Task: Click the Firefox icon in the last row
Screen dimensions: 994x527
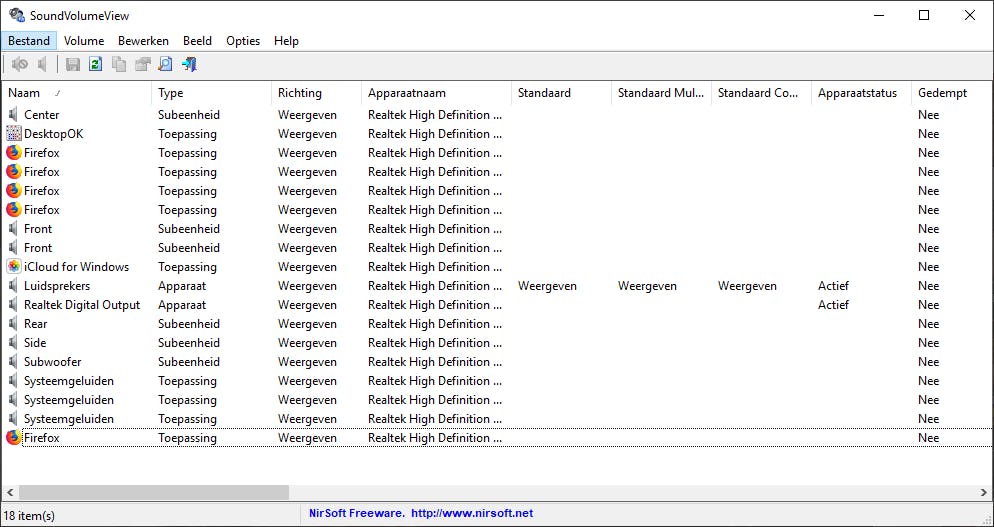Action: point(13,438)
